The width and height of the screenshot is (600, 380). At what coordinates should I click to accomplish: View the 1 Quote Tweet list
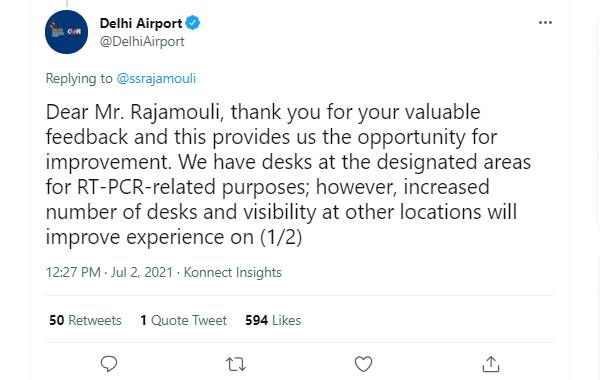(x=184, y=320)
